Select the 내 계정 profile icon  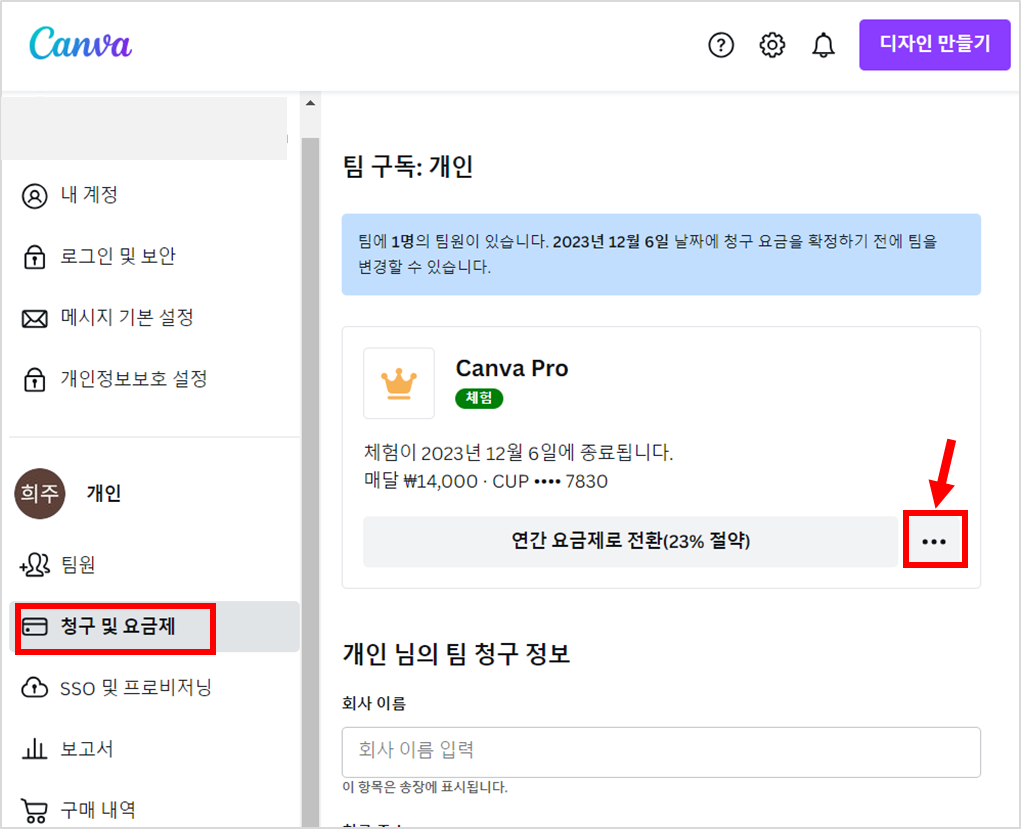coord(35,195)
